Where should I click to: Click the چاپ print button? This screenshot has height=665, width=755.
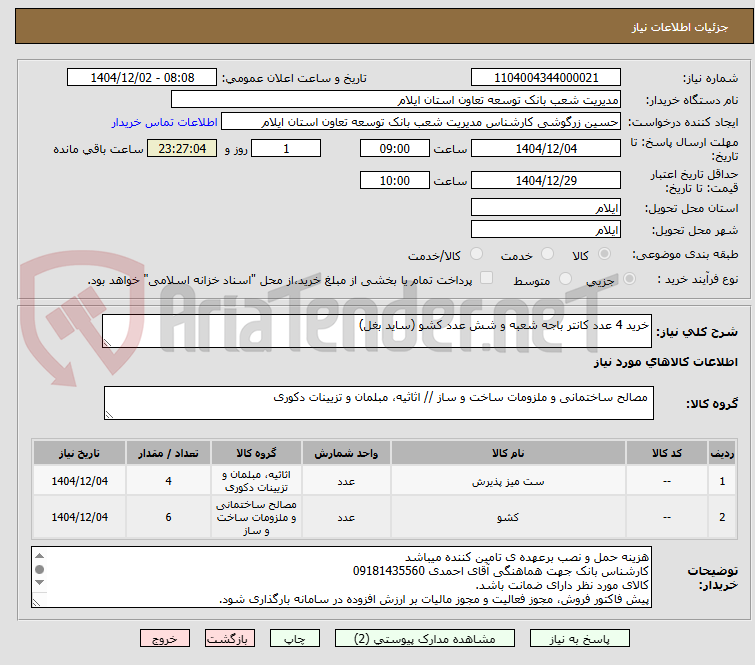pos(295,639)
